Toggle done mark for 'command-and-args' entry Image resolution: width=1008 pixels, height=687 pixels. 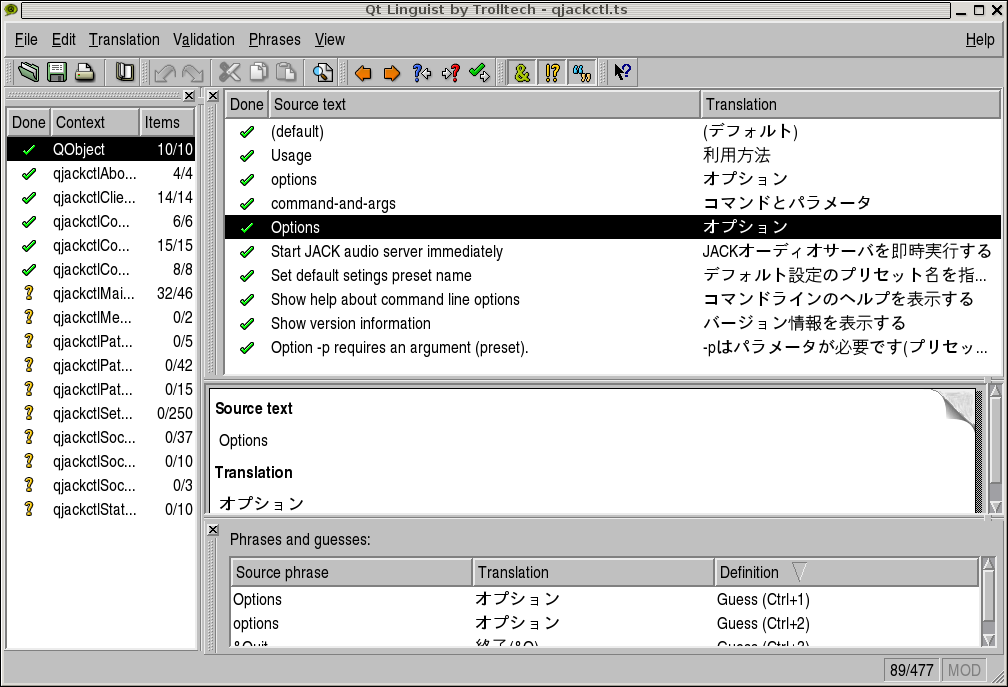click(x=247, y=204)
